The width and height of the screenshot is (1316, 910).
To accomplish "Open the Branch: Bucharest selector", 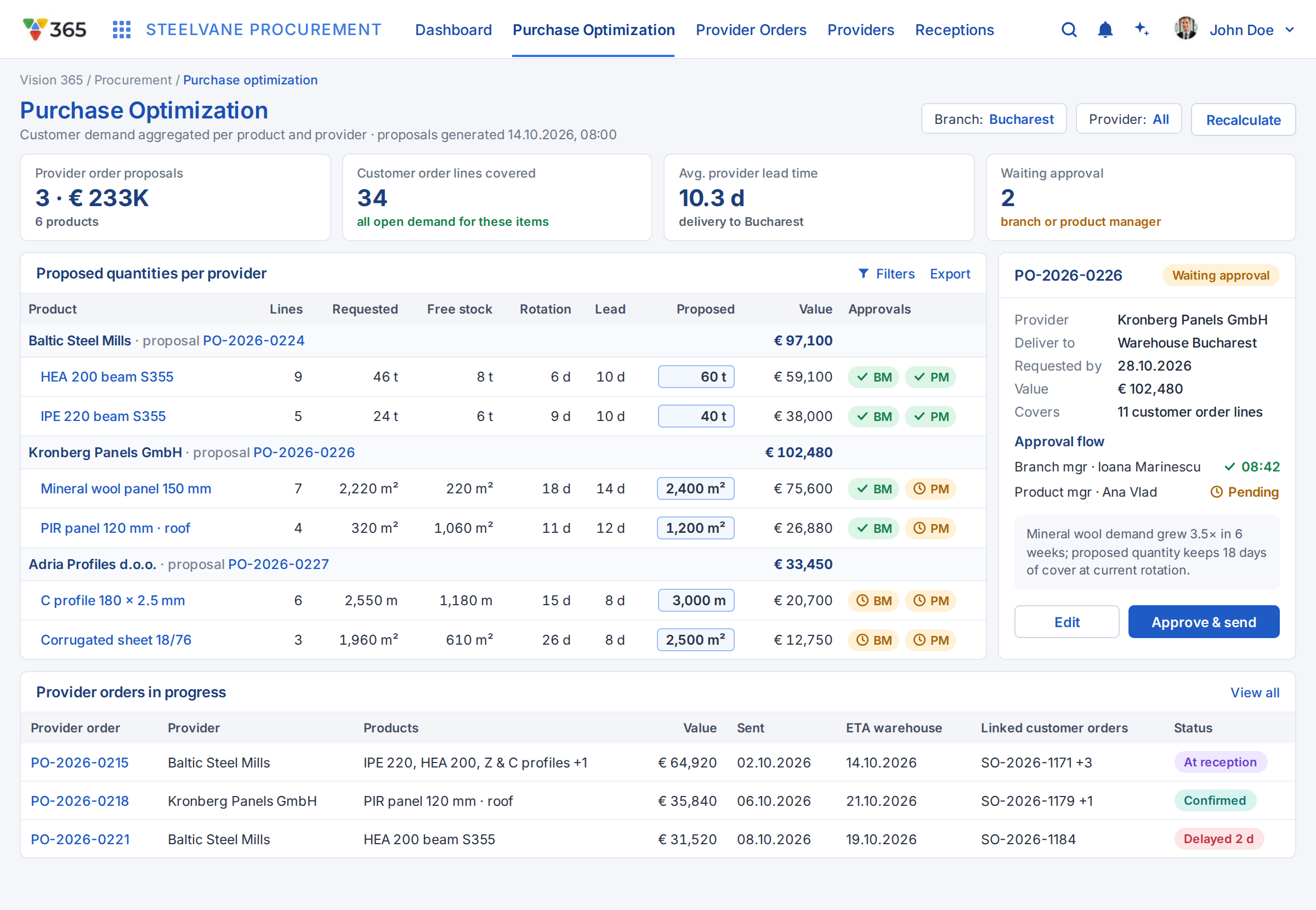I will pyautogui.click(x=993, y=119).
